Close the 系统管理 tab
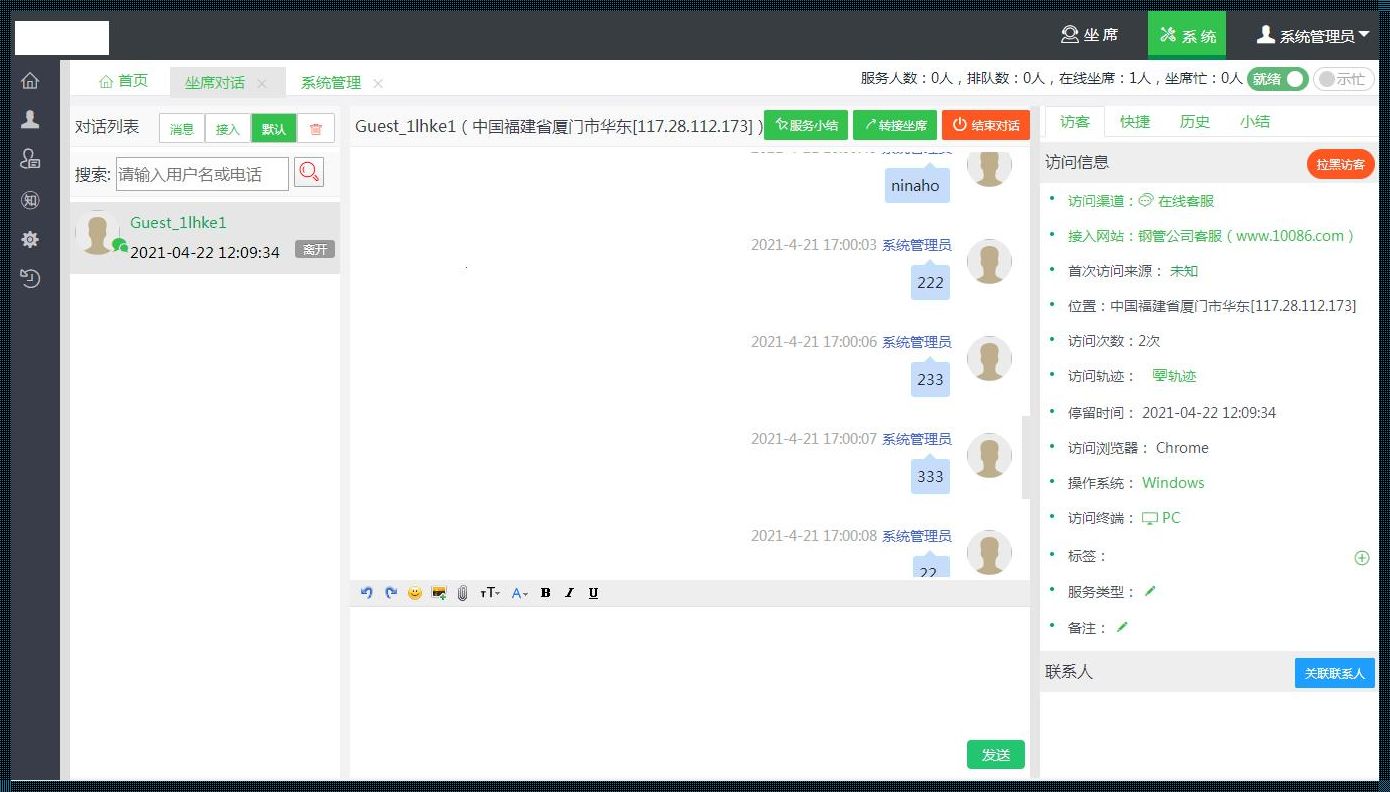The height and width of the screenshot is (792, 1390). point(378,83)
